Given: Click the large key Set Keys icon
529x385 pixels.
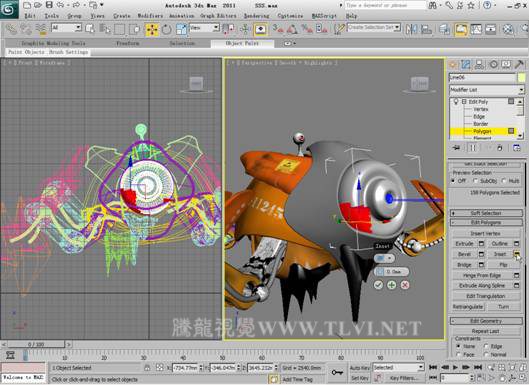Looking at the screenshot, I should point(337,372).
